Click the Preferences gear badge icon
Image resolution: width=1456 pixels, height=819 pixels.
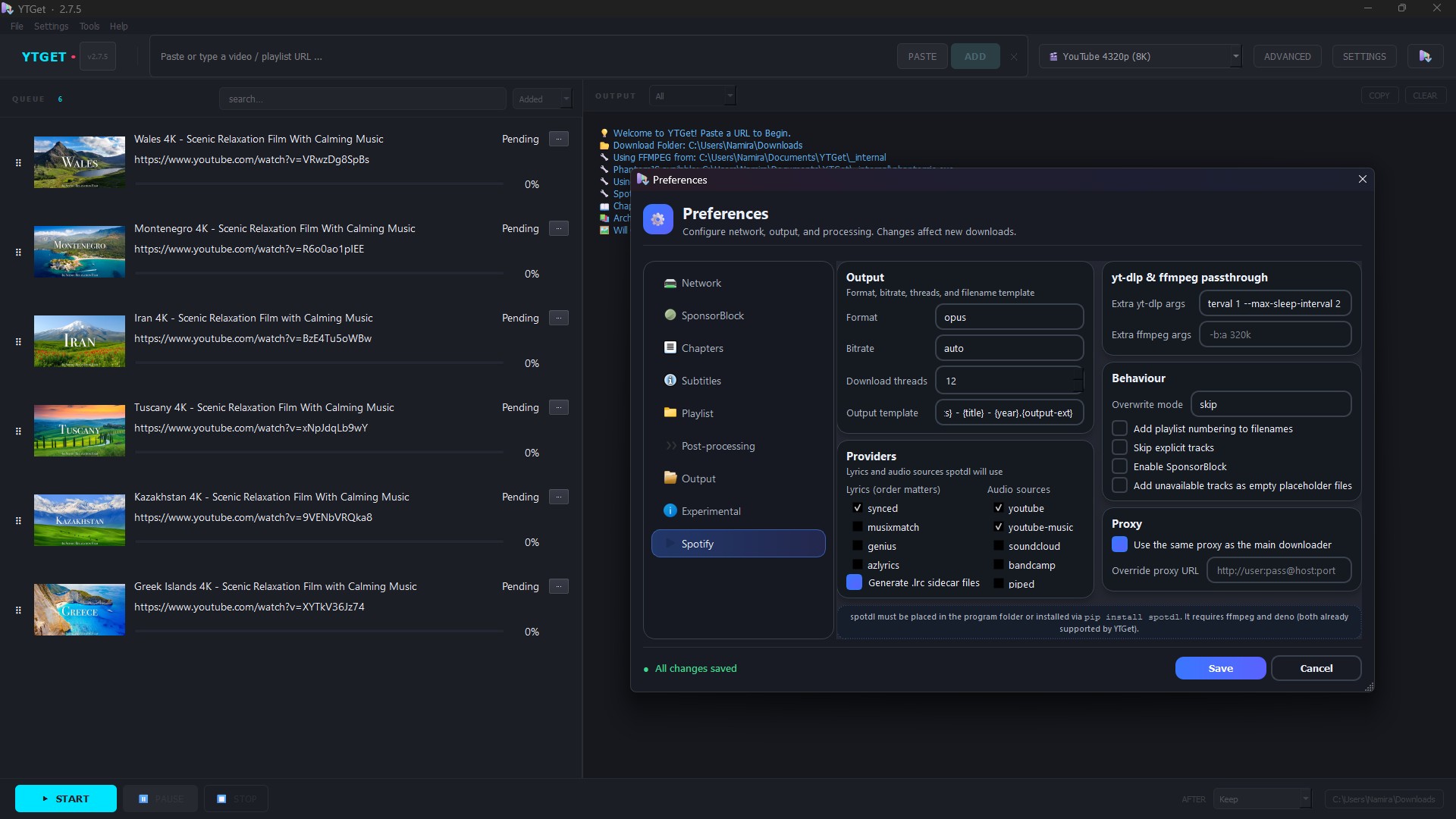click(x=657, y=219)
